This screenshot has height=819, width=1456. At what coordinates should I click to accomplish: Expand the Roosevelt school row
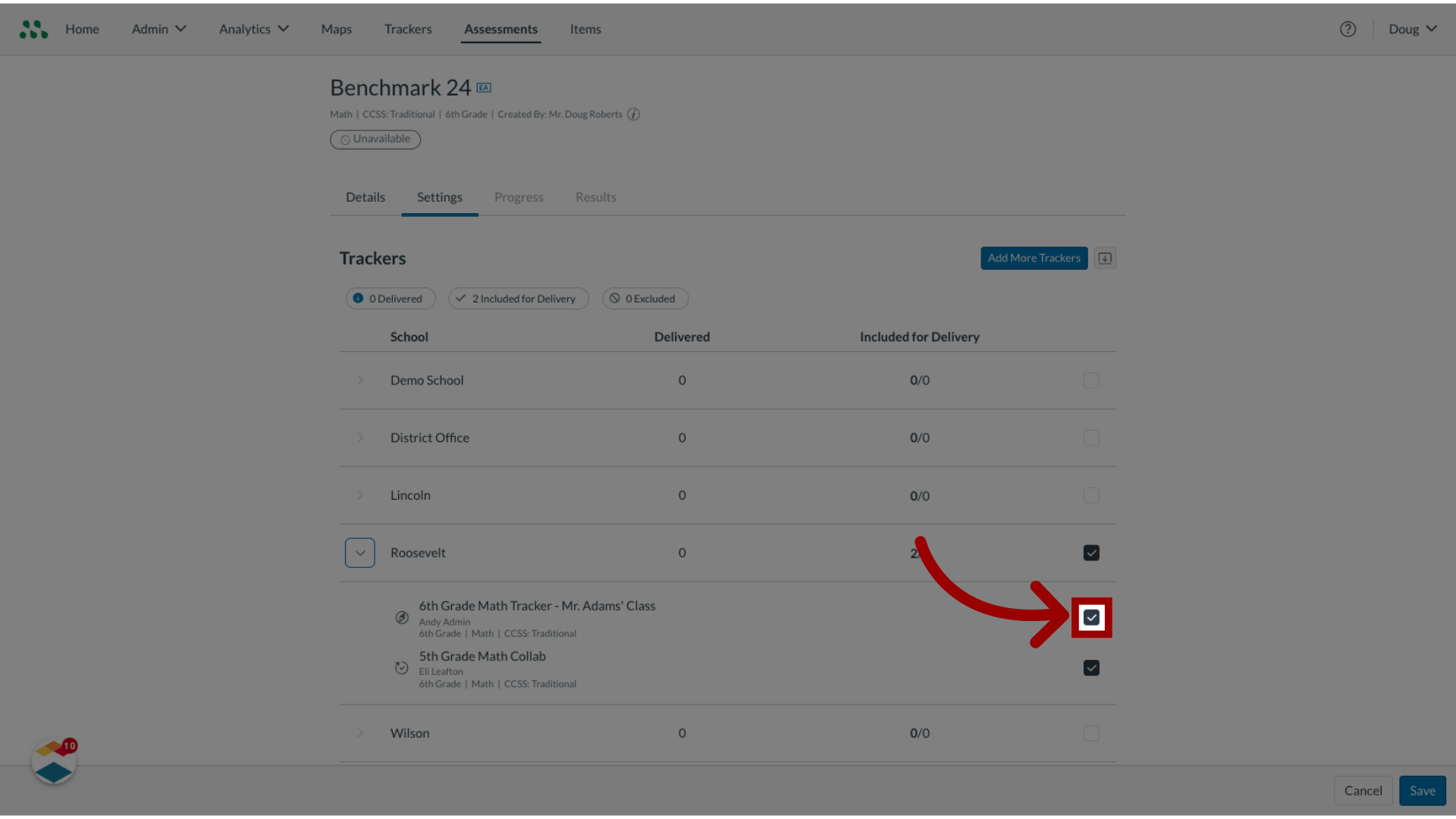coord(360,552)
